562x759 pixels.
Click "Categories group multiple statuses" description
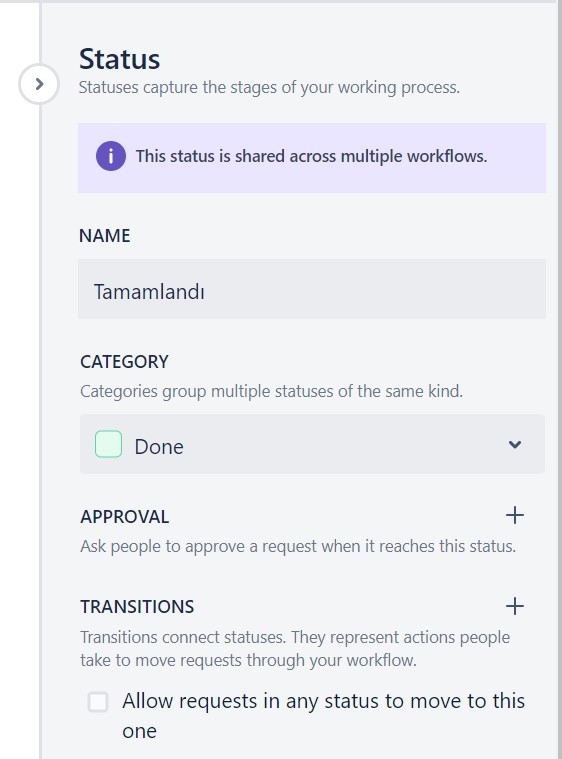(271, 391)
